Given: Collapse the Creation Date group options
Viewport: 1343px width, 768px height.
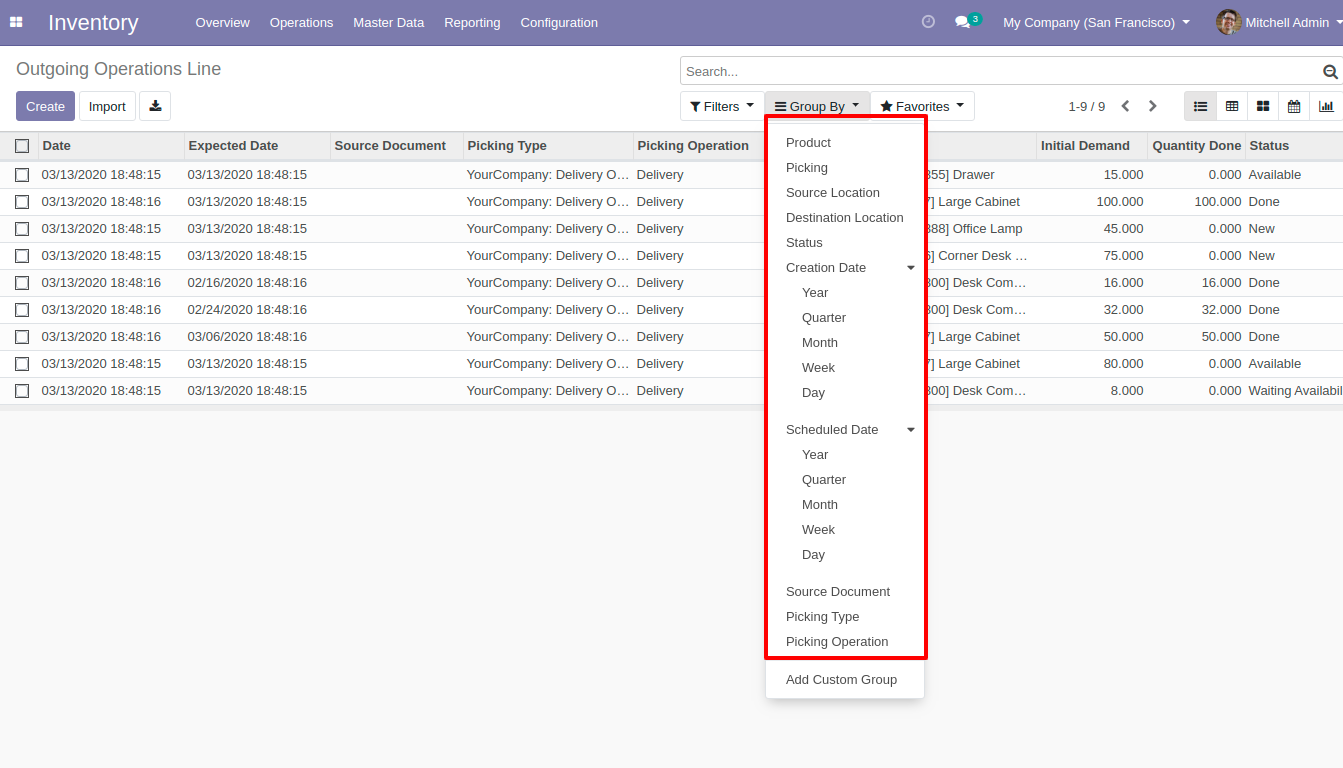Looking at the screenshot, I should (845, 268).
